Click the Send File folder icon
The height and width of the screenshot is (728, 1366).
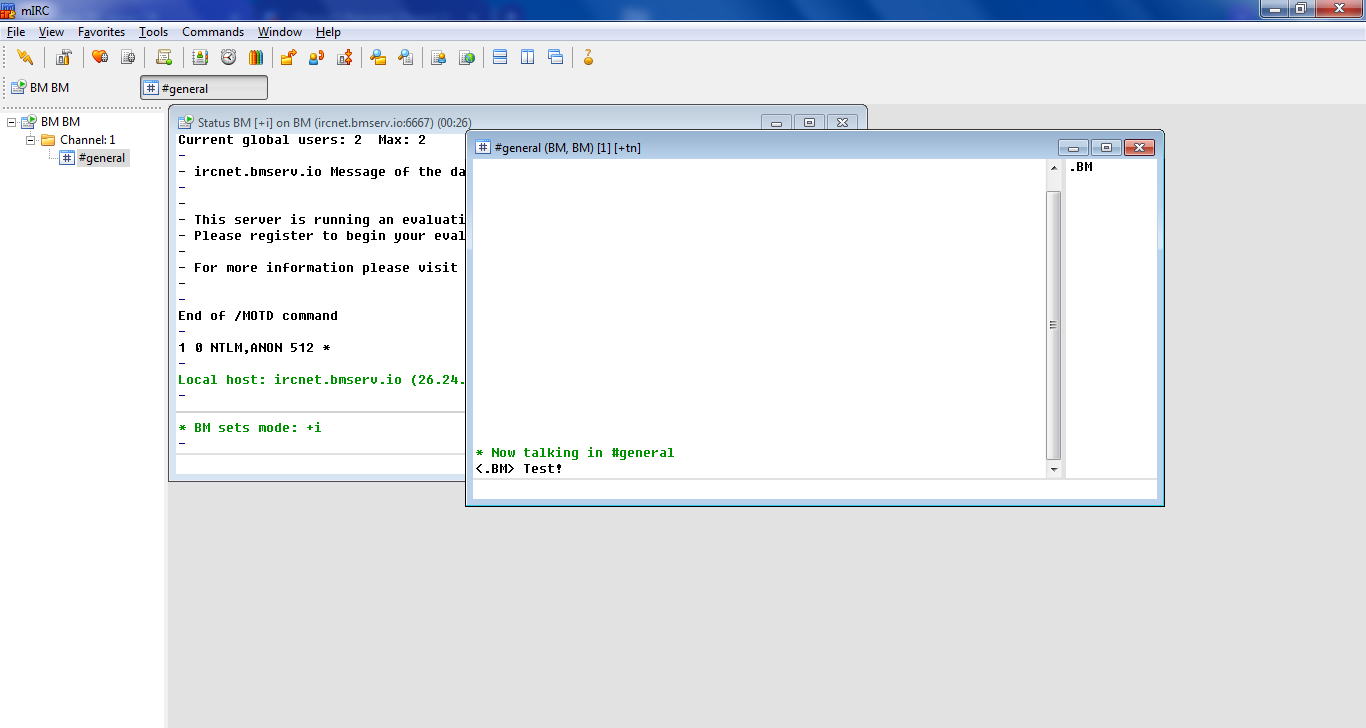[x=288, y=58]
